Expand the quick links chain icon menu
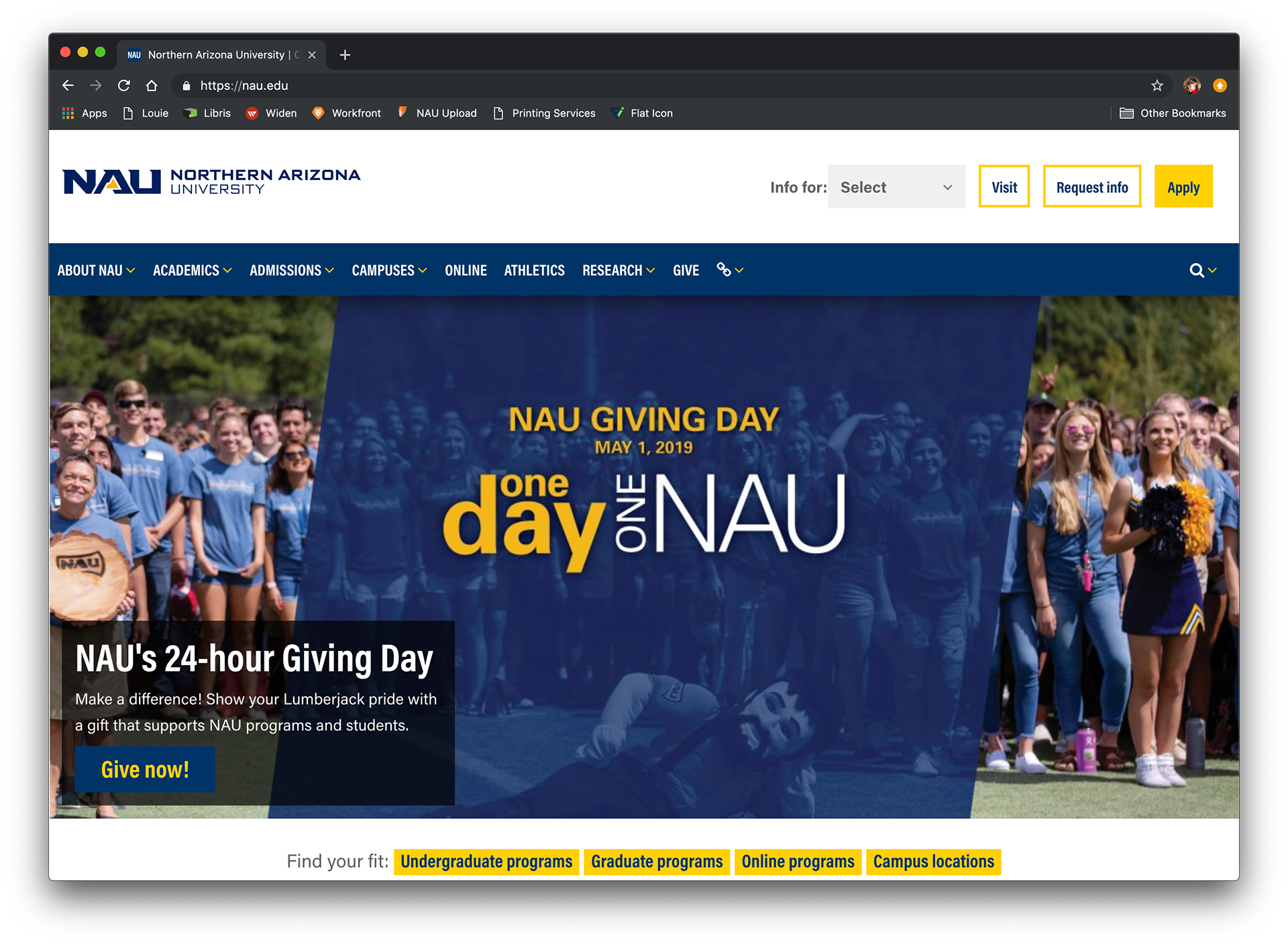Image resolution: width=1288 pixels, height=945 pixels. point(730,270)
